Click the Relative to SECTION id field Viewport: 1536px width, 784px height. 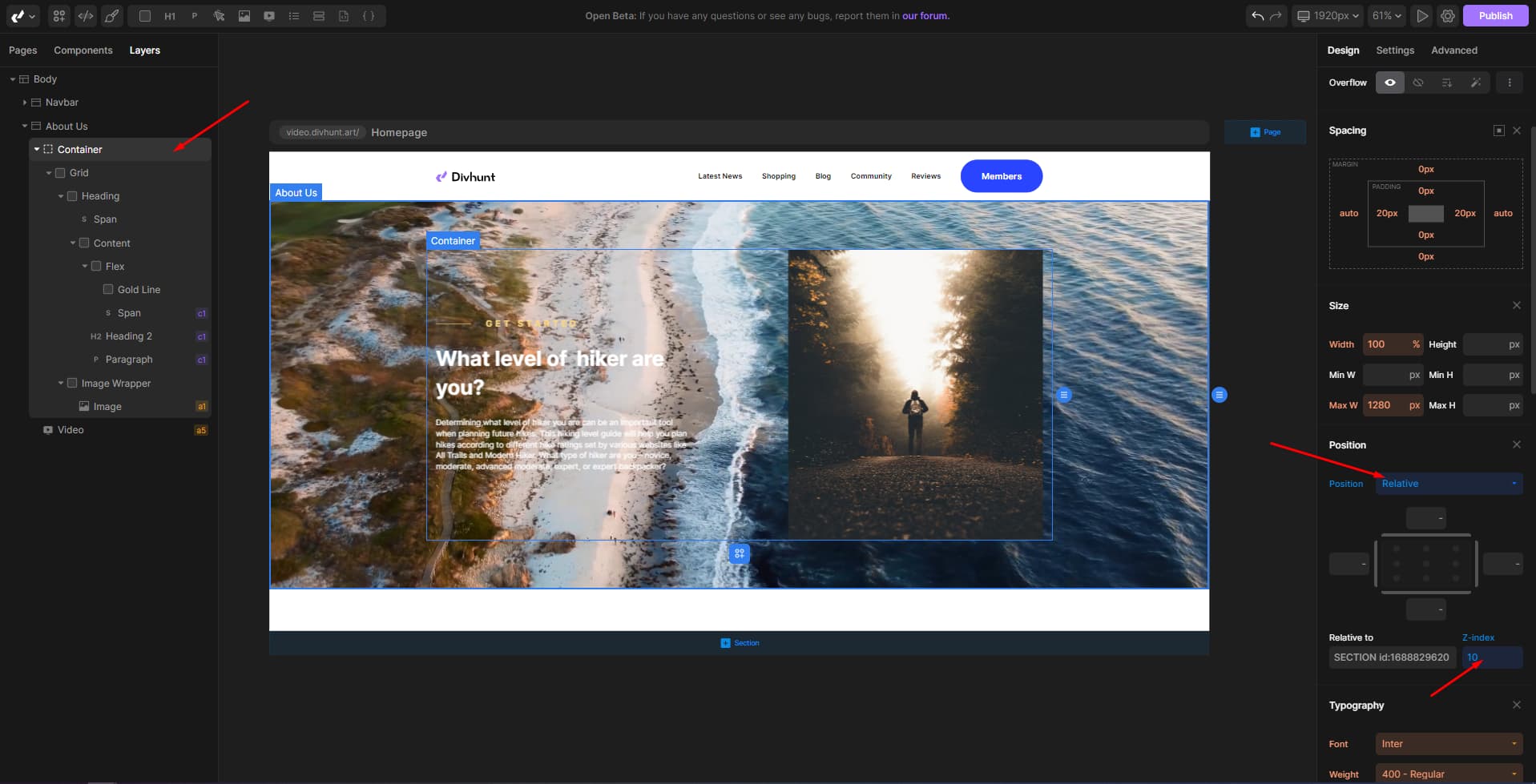[1392, 657]
